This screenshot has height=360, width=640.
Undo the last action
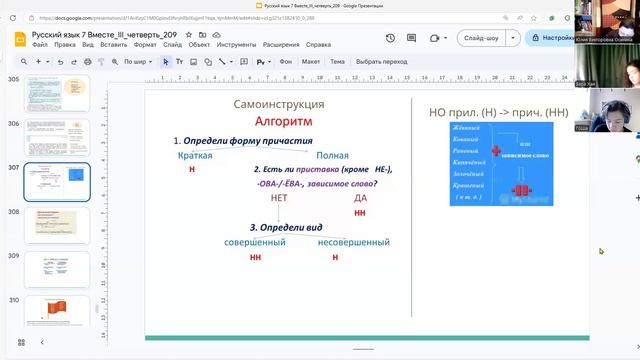60,62
